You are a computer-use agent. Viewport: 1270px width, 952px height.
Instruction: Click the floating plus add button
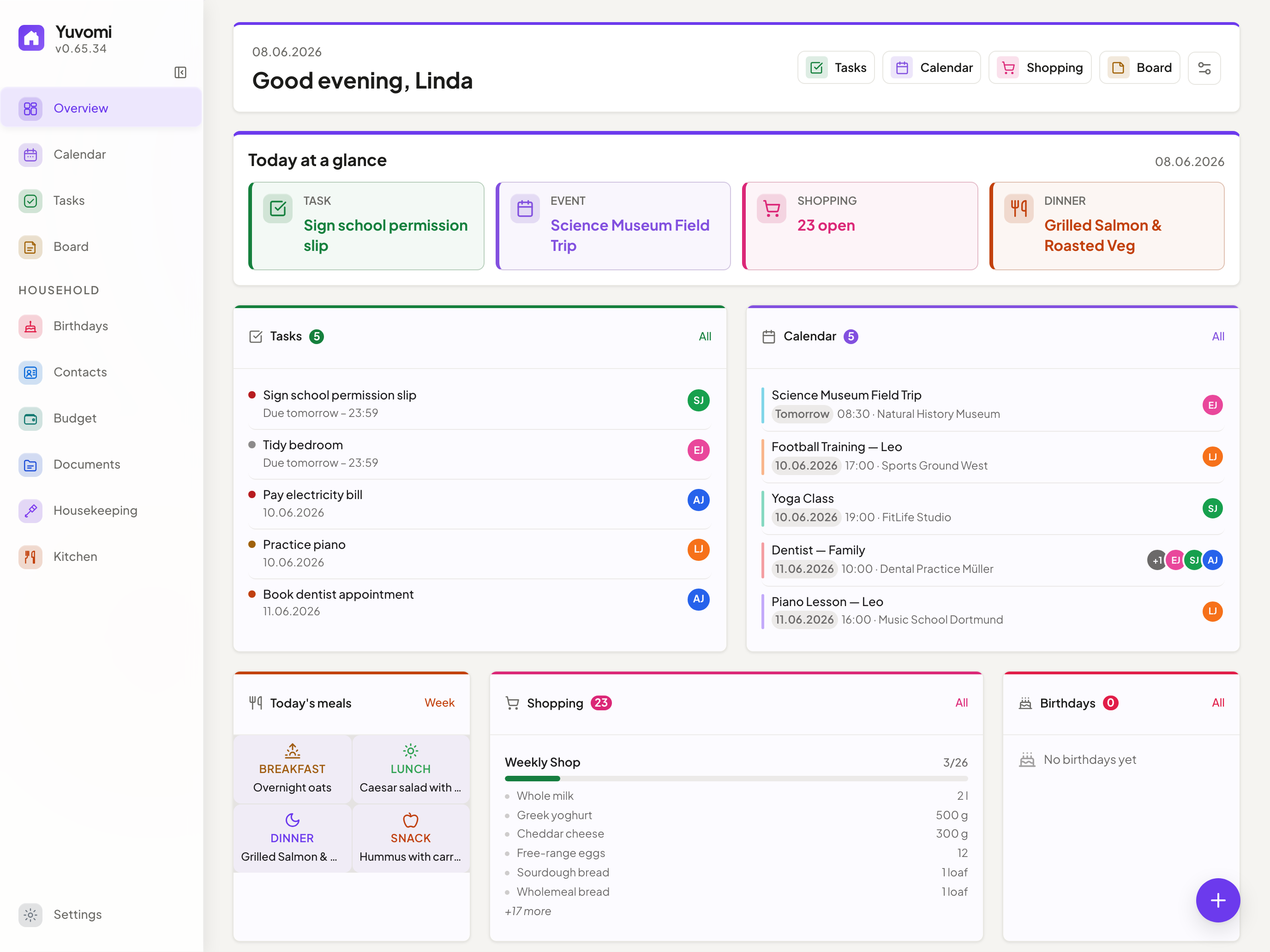(x=1218, y=900)
